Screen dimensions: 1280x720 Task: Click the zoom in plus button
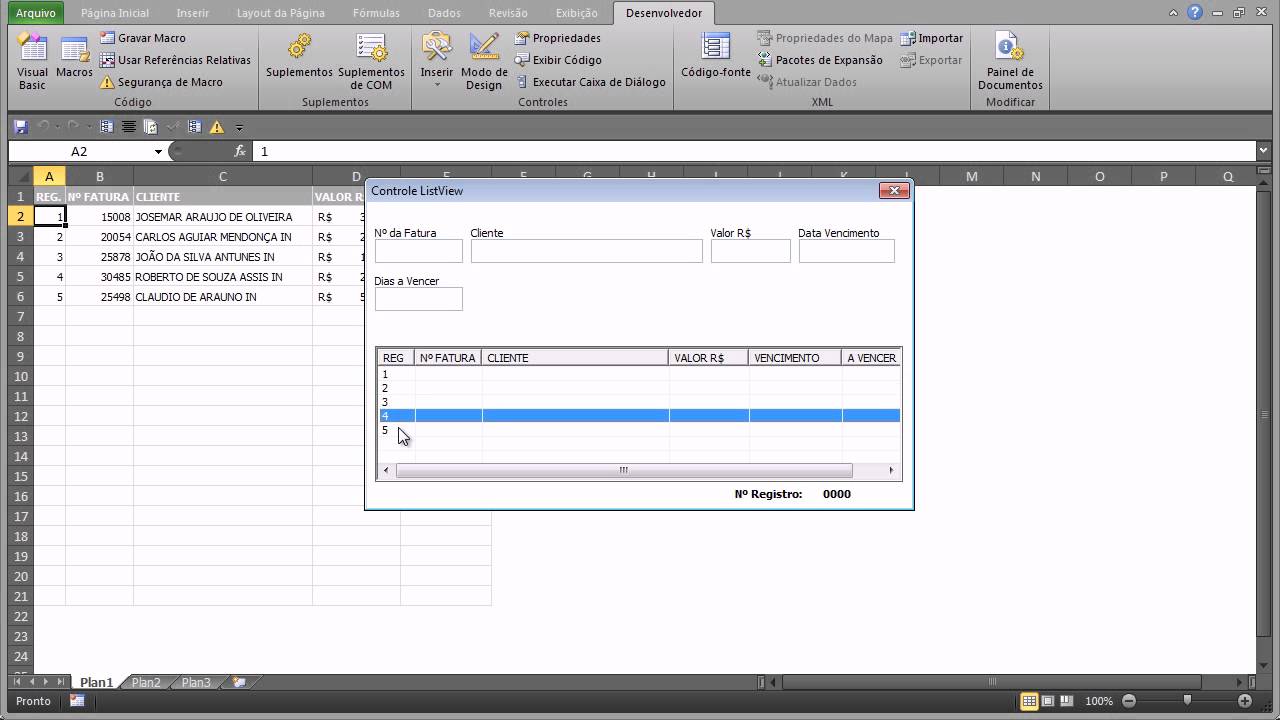point(1244,701)
